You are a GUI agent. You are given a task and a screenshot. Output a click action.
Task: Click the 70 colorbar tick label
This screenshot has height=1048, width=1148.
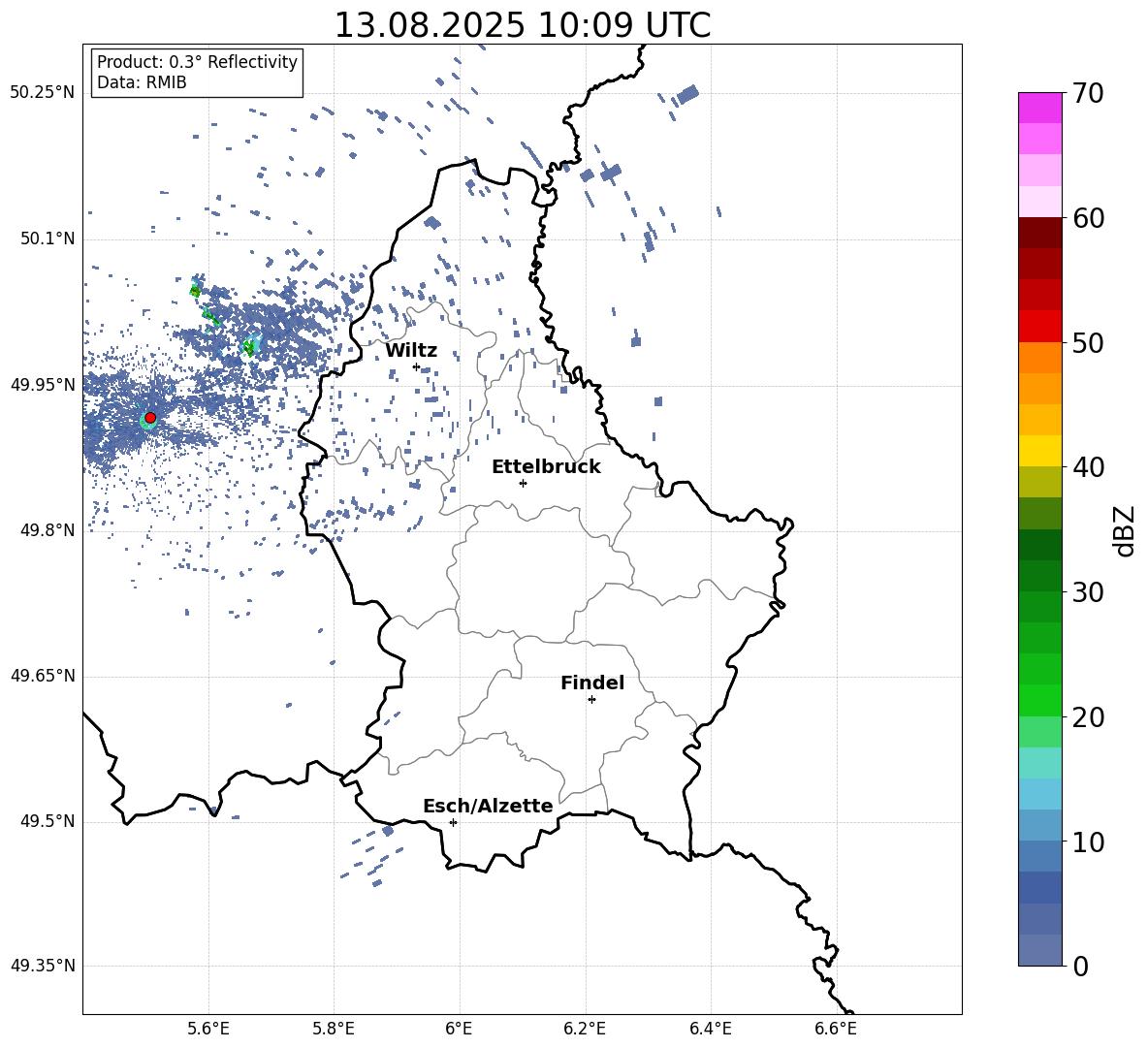coord(1088,94)
